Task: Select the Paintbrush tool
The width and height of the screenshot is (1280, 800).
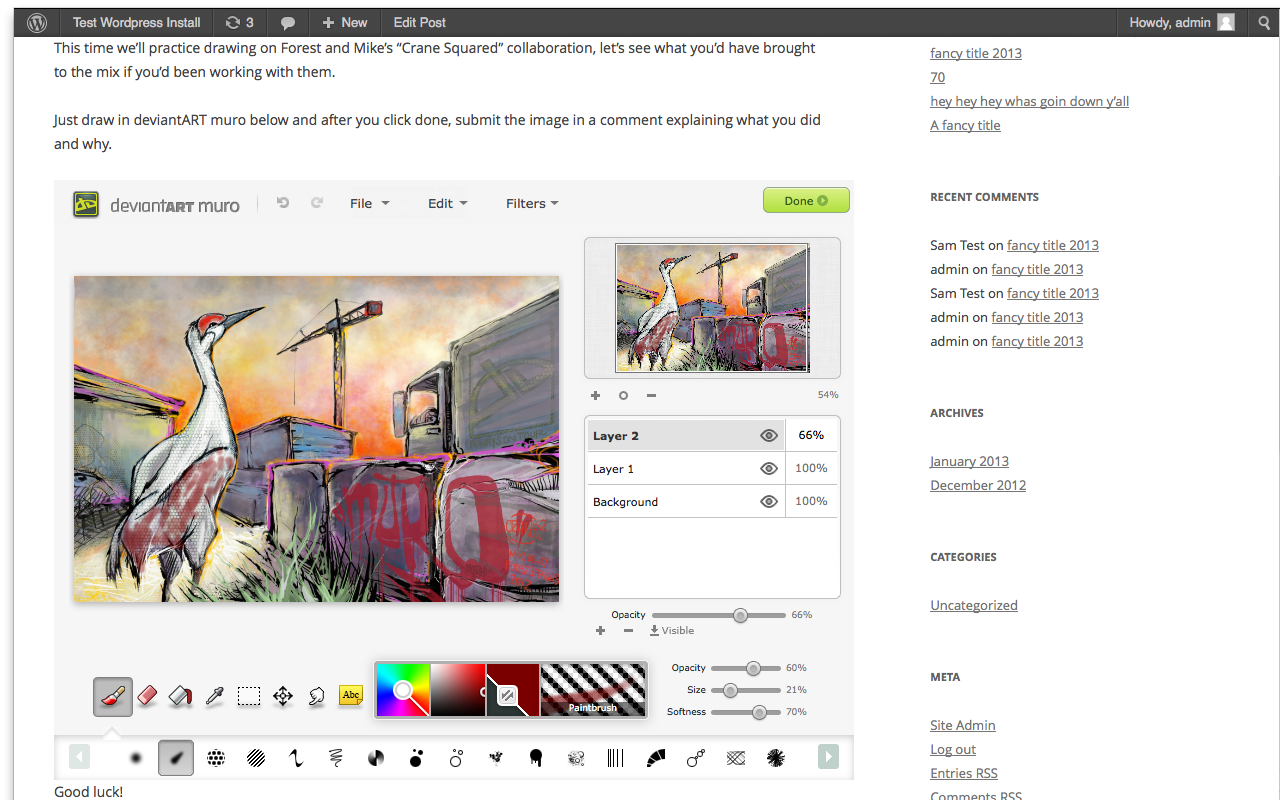Action: coord(113,696)
